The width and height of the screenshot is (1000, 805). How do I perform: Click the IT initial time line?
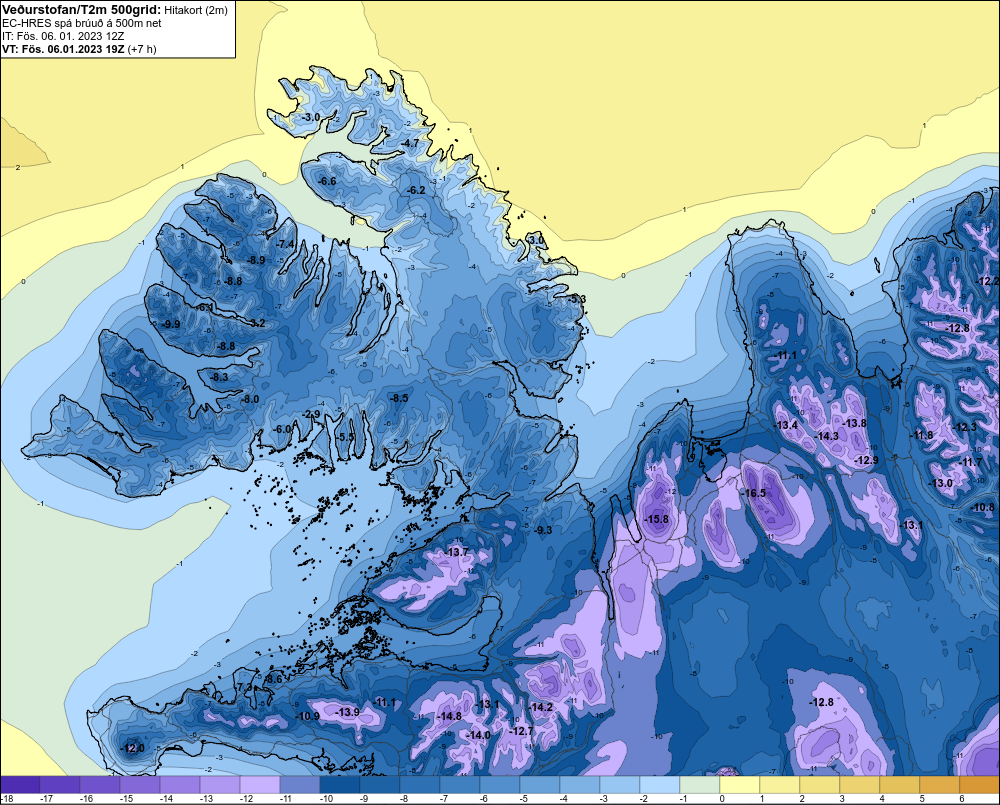tap(63, 36)
